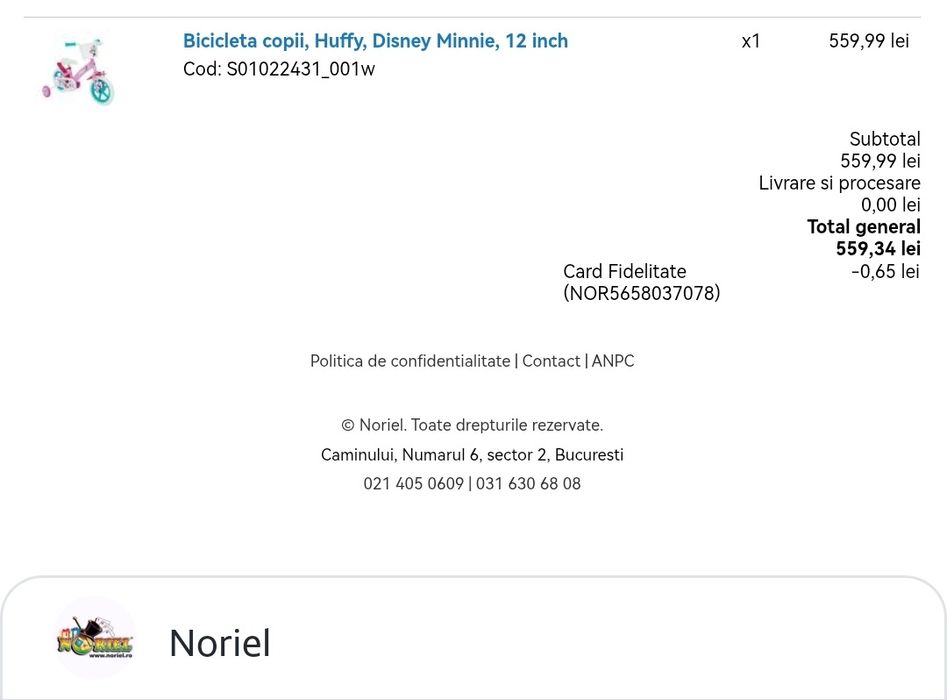Click the 559,99 lei item price
Screen dimensions: 947x700
[868, 40]
